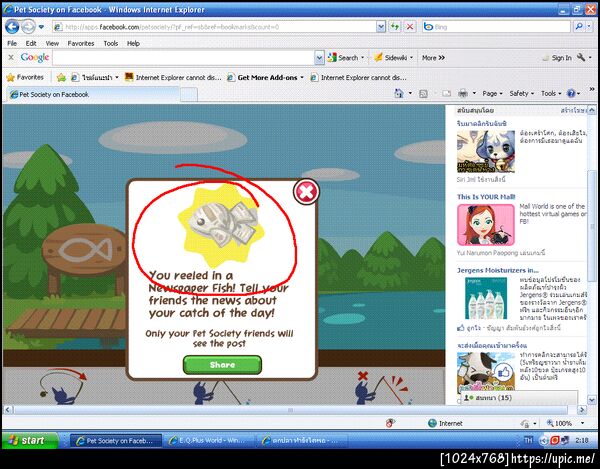600x469 pixels.
Task: Click the cast line tutorial cat icon
Action: tap(63, 386)
